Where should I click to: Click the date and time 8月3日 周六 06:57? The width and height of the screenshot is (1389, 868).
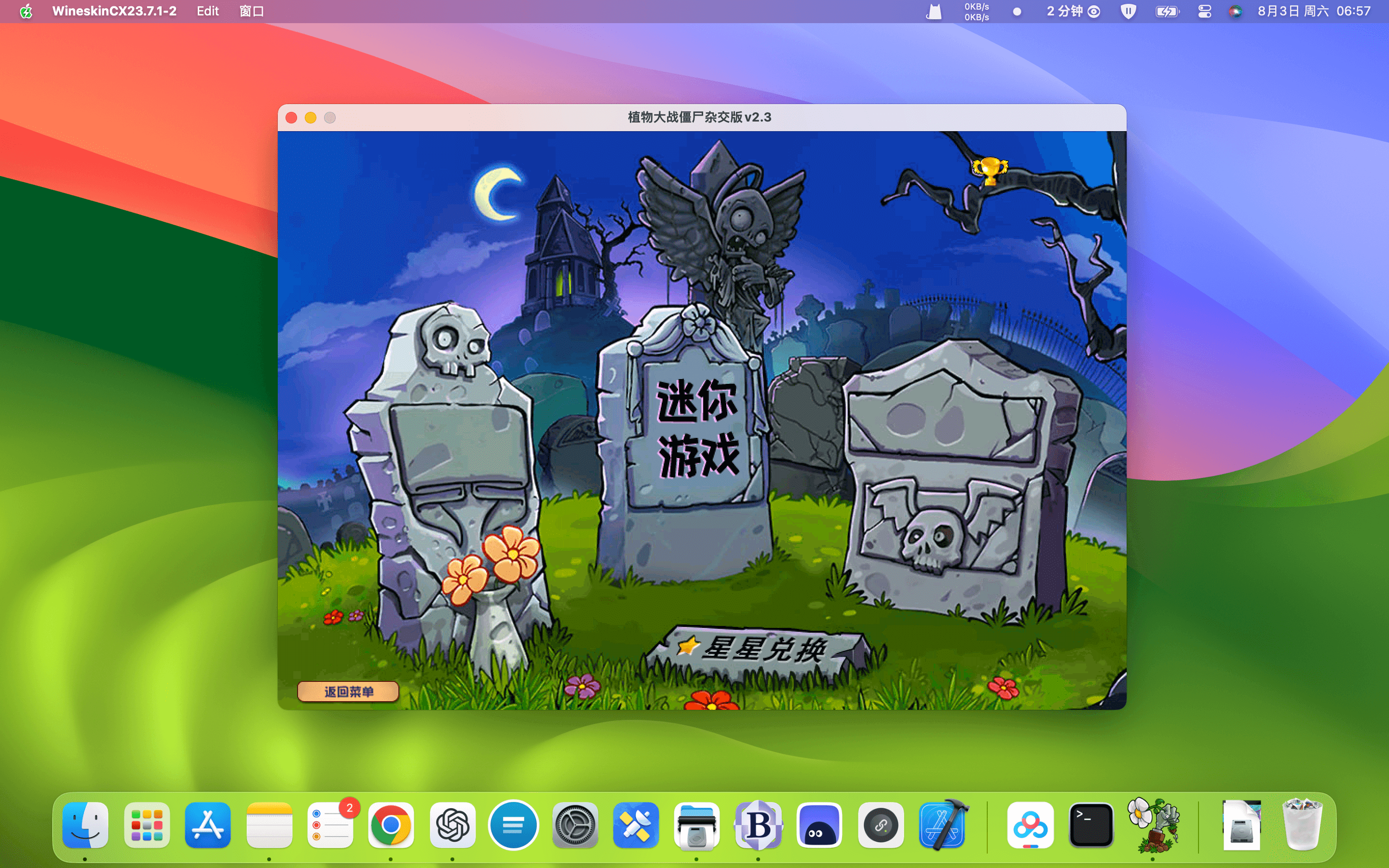(1314, 12)
